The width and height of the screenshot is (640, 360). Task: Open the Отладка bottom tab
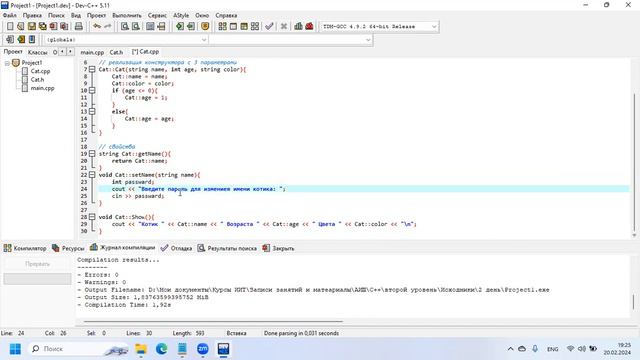click(x=176, y=248)
